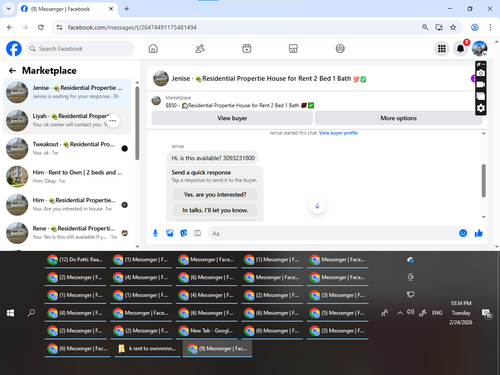
Task: Go back using the Marketplace back arrow
Action: coord(12,71)
